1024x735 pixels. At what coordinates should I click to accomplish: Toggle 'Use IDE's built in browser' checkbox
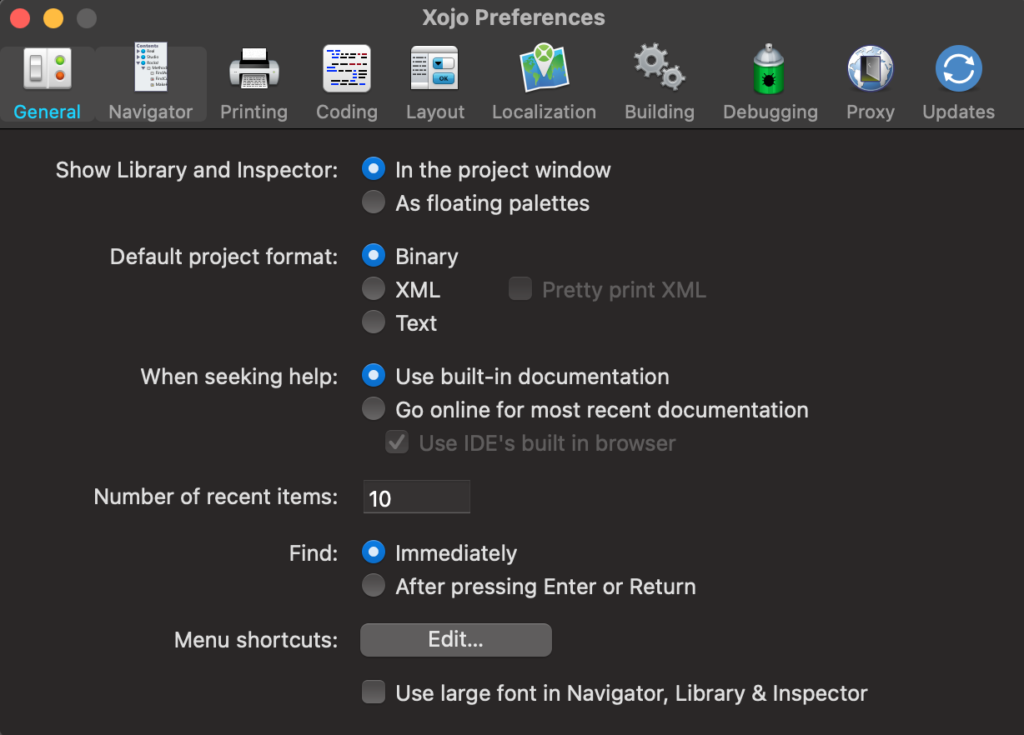click(x=397, y=442)
